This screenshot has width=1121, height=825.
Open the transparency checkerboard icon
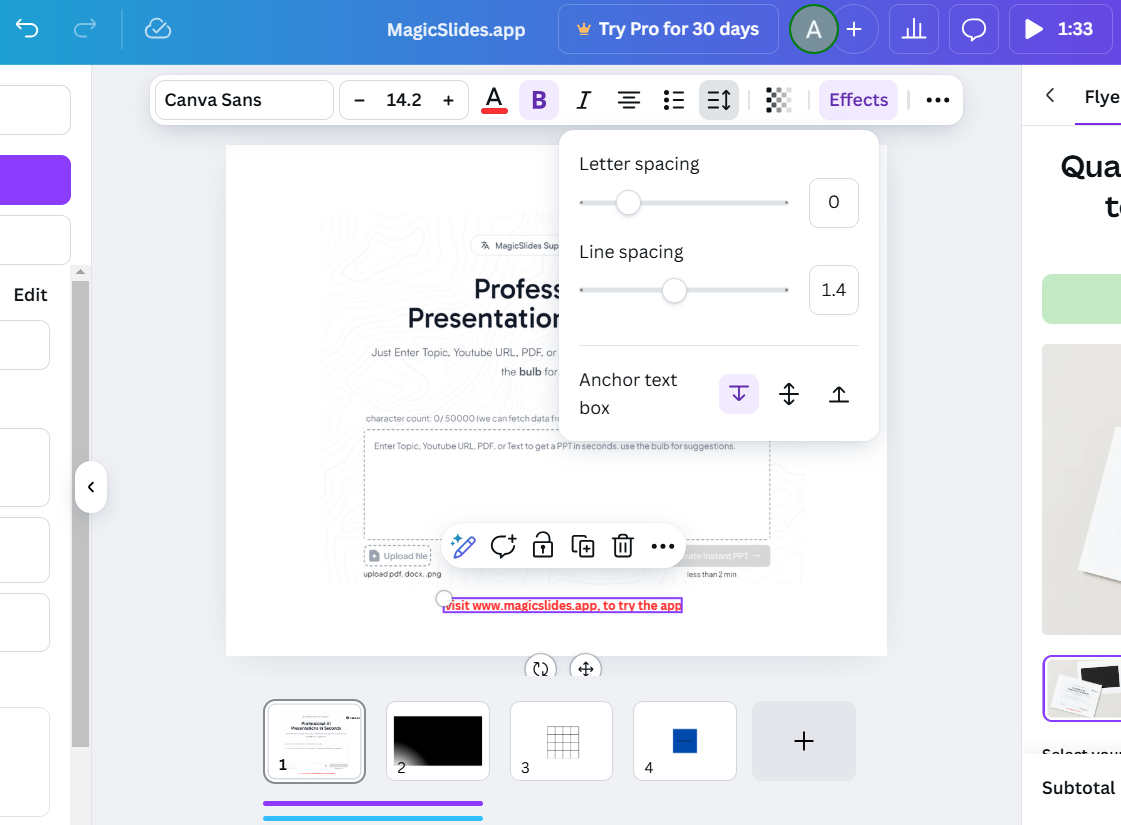click(779, 100)
